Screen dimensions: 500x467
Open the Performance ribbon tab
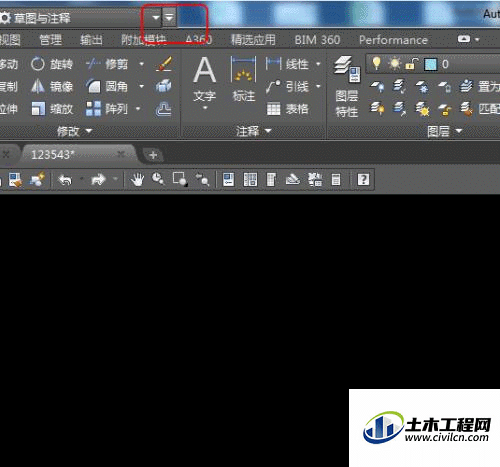393,40
